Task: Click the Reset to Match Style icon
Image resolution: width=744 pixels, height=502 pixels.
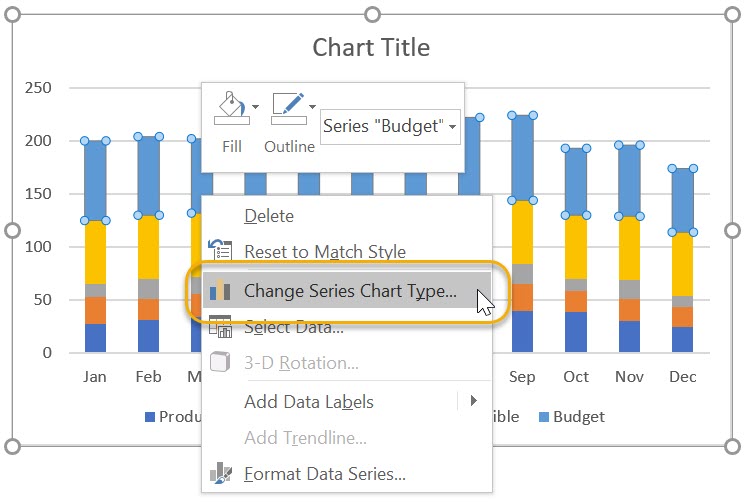Action: point(220,250)
